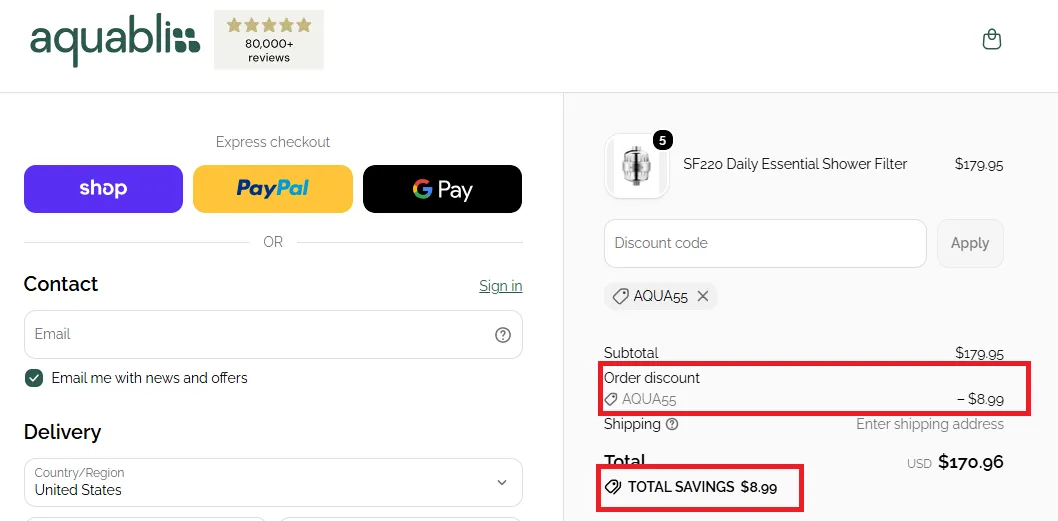This screenshot has width=1058, height=521.
Task: Open the shopping bag cart icon
Action: (991, 39)
